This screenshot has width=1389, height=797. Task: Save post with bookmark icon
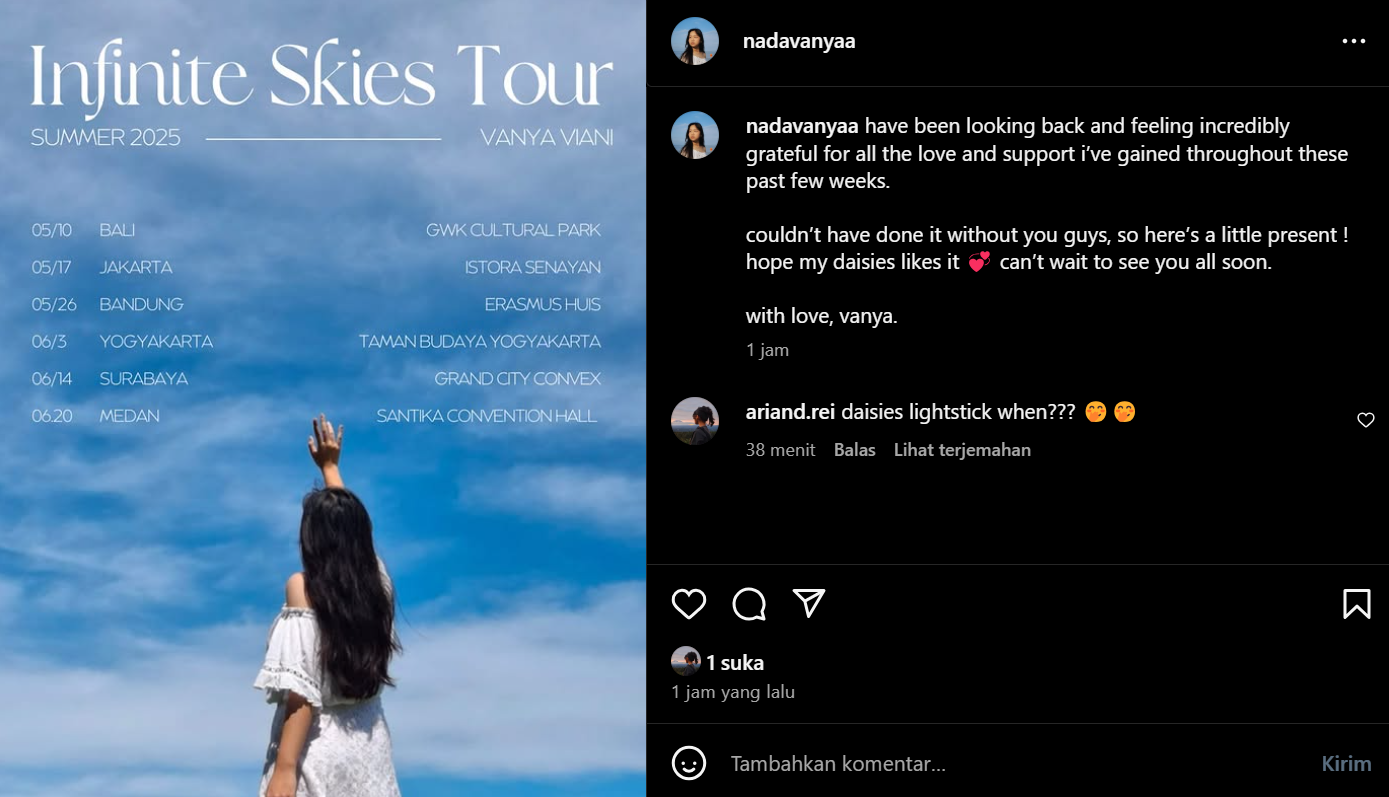1356,604
